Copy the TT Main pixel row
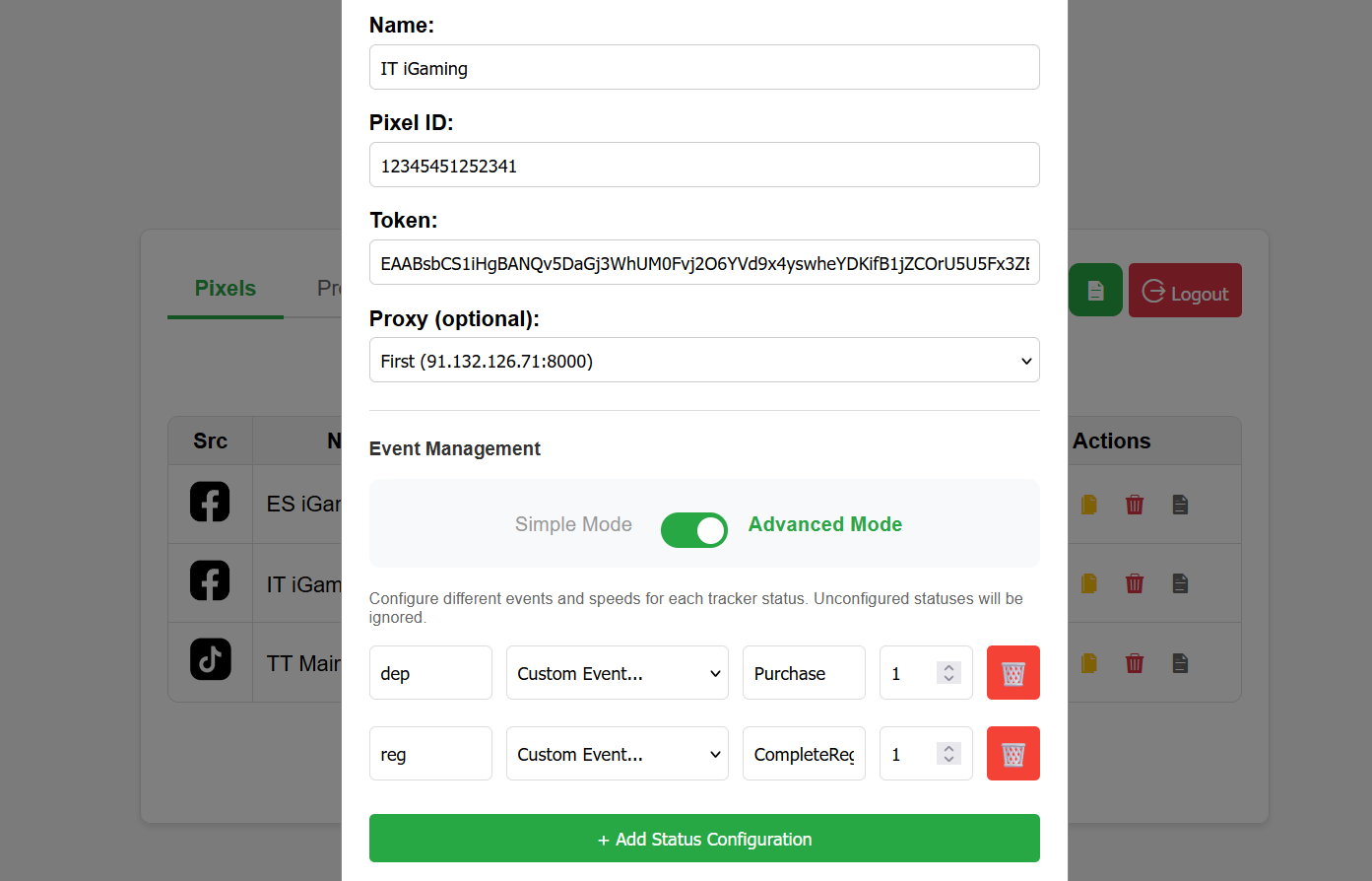This screenshot has height=881, width=1372. click(x=1089, y=663)
